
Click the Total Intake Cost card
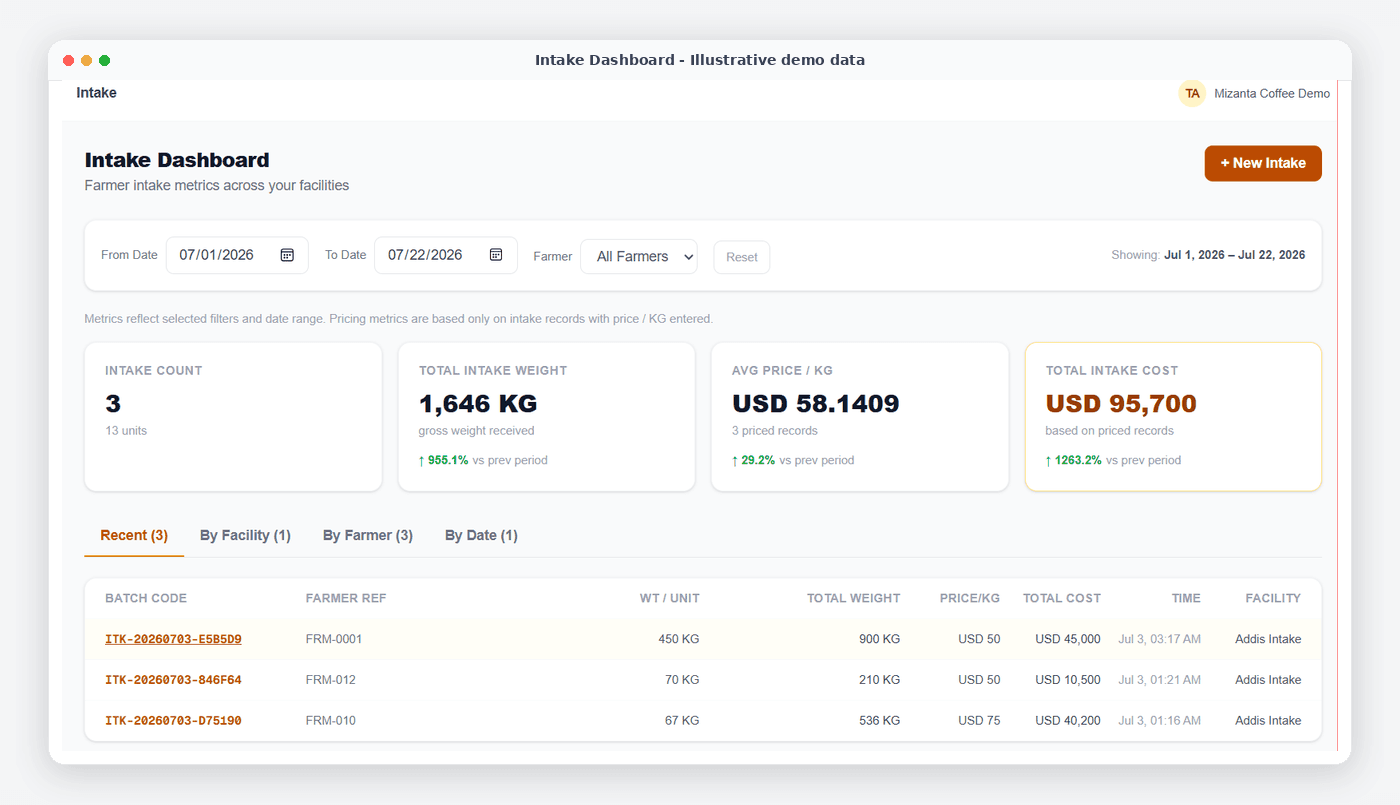coord(1173,417)
